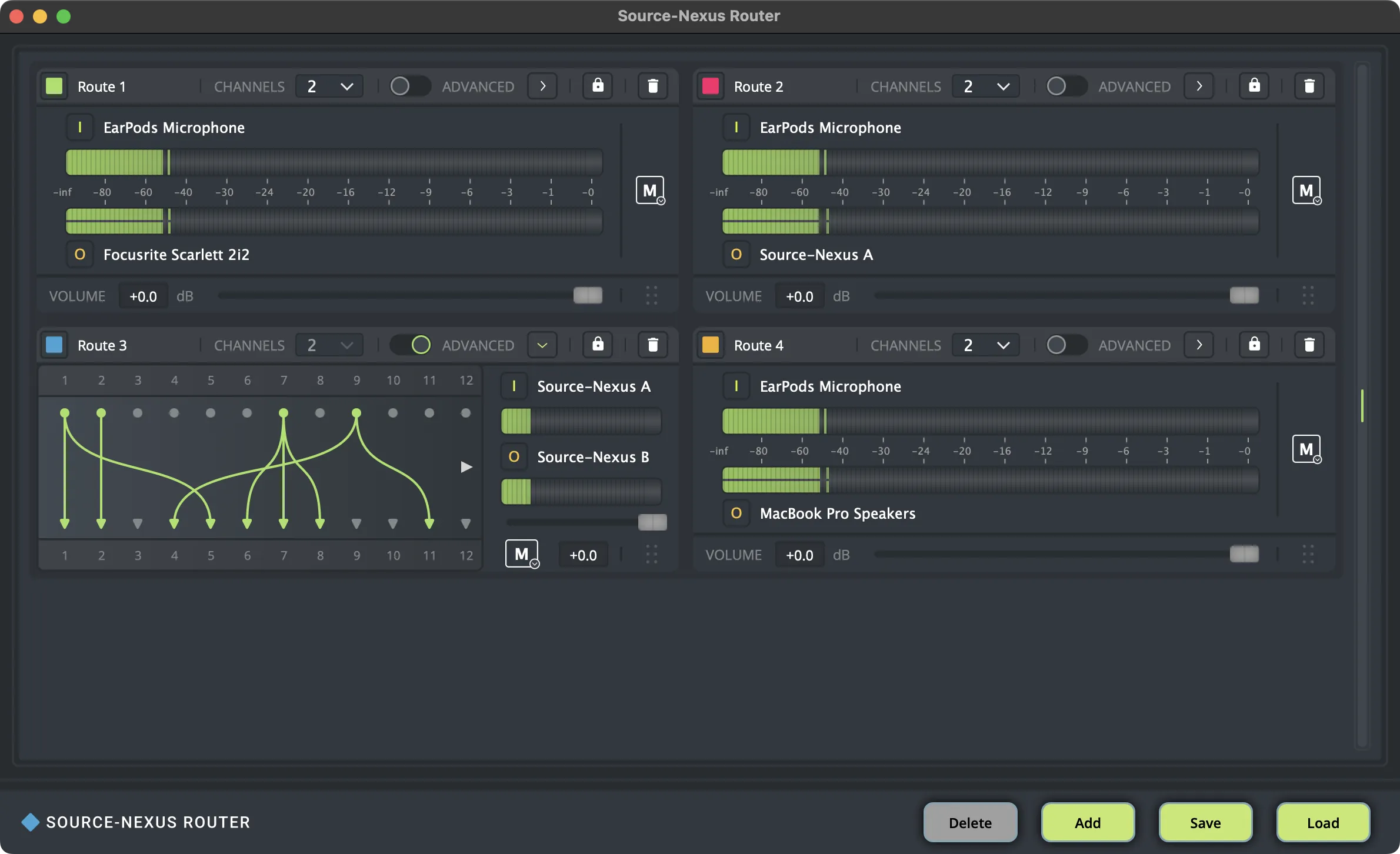This screenshot has height=854, width=1400.
Task: Toggle input channel 3 node in Route 3 matrix
Action: point(138,413)
